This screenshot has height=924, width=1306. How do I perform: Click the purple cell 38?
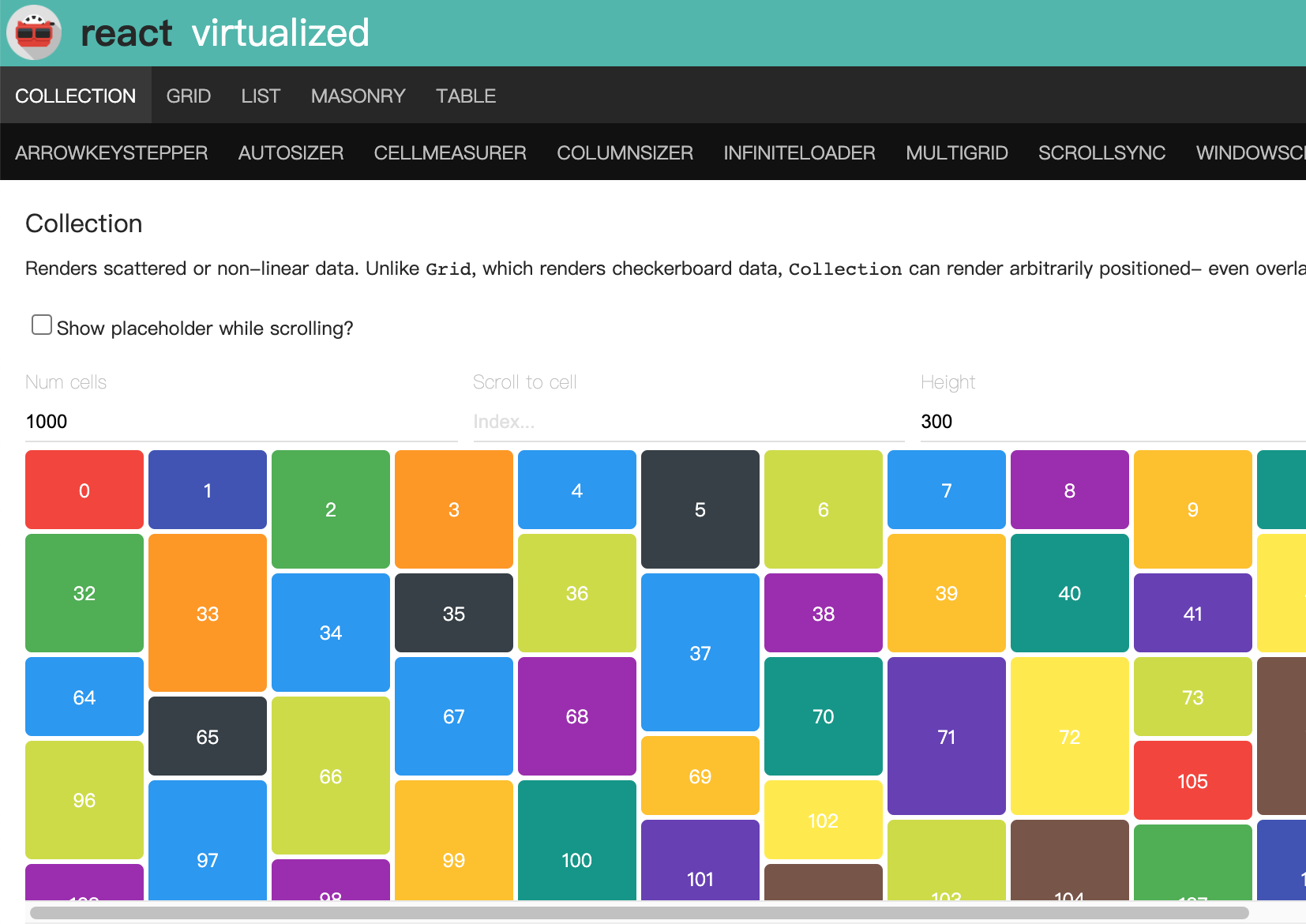(824, 613)
